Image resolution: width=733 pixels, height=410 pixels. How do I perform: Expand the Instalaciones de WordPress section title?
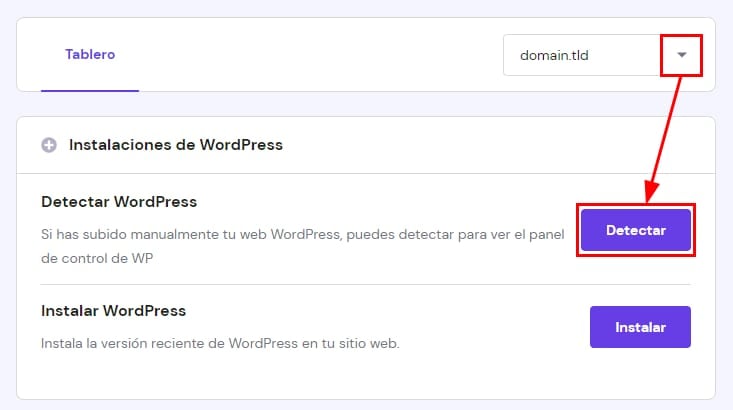(175, 145)
